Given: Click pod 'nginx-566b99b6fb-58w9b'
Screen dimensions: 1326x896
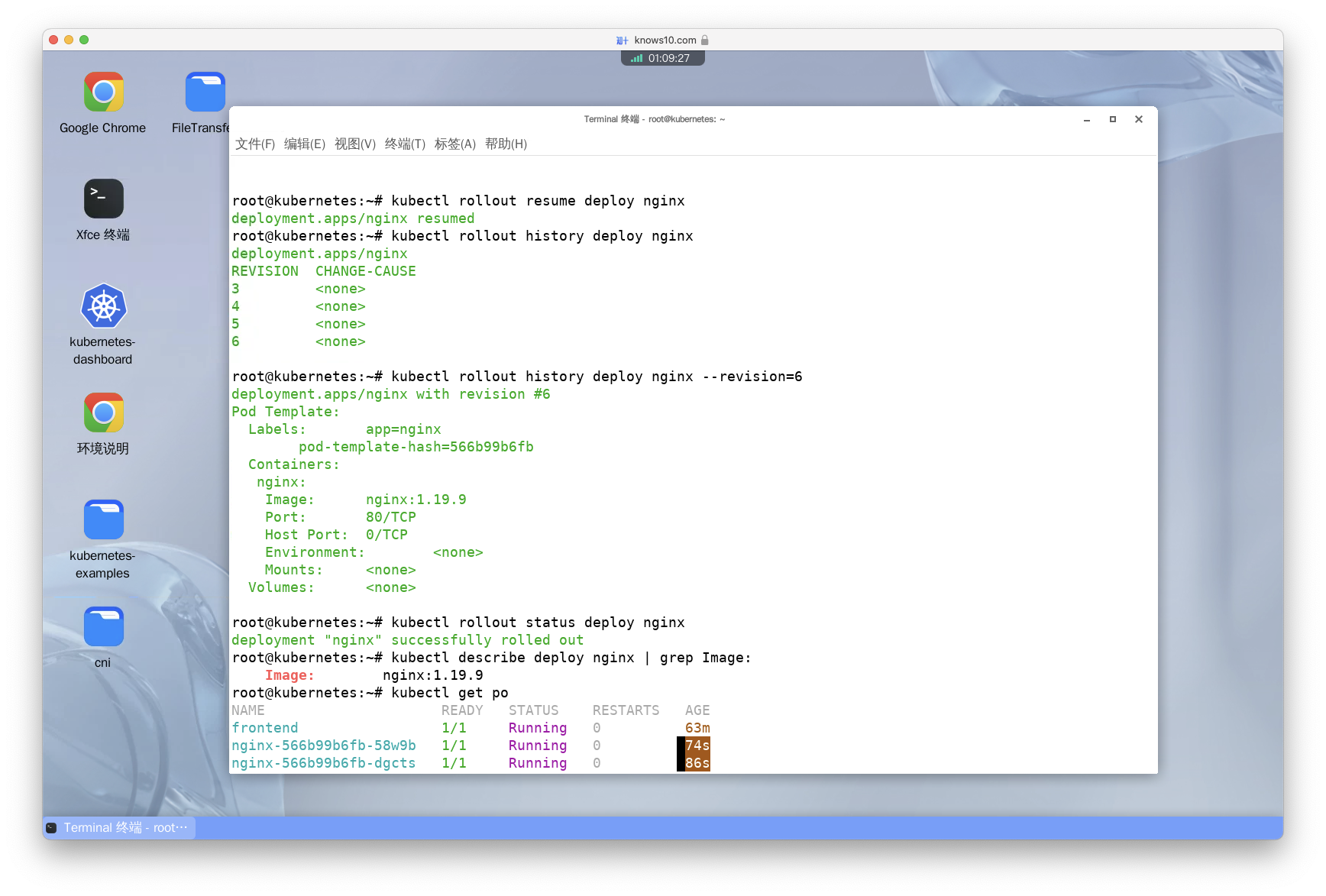Looking at the screenshot, I should click(324, 746).
